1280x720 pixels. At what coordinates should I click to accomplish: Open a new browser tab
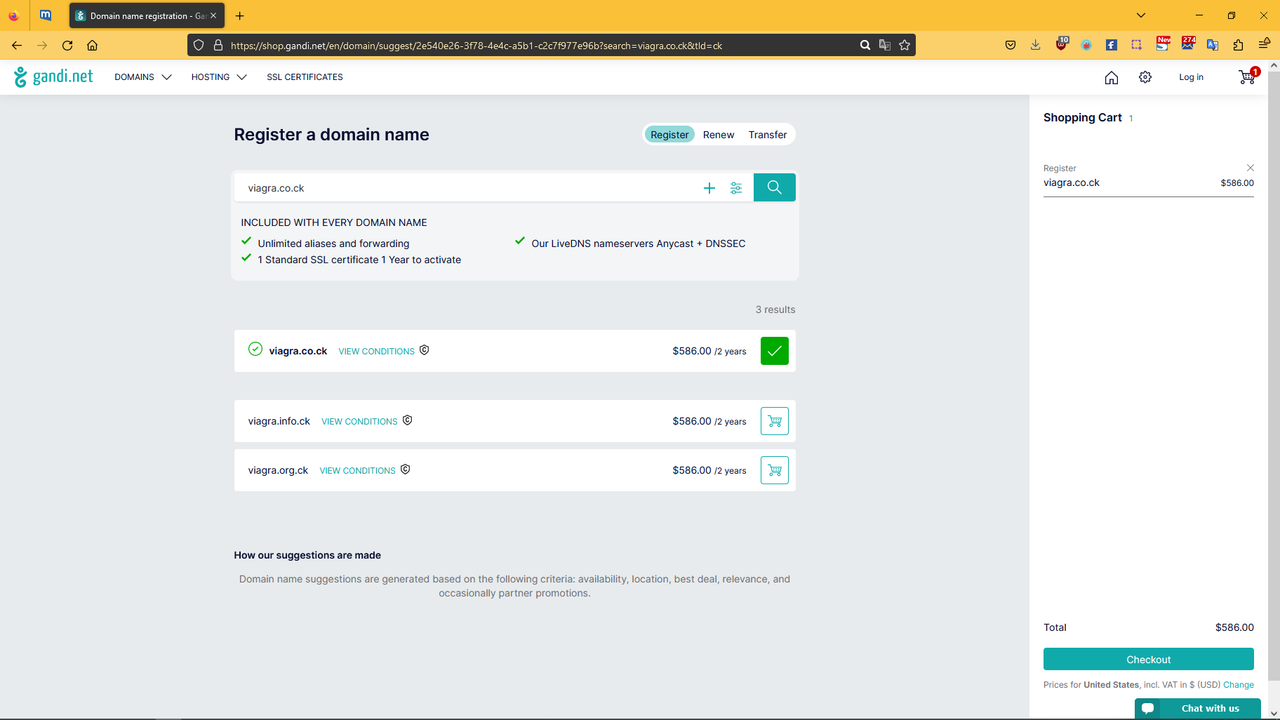click(240, 16)
